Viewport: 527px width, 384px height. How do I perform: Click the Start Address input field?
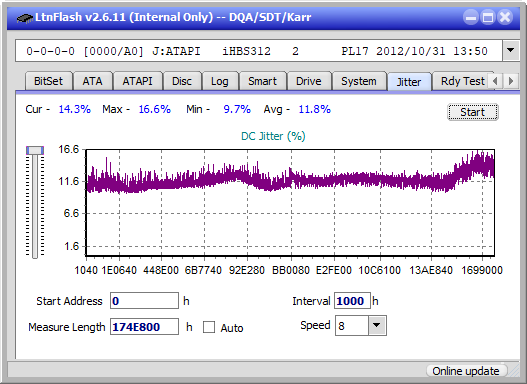coord(144,301)
